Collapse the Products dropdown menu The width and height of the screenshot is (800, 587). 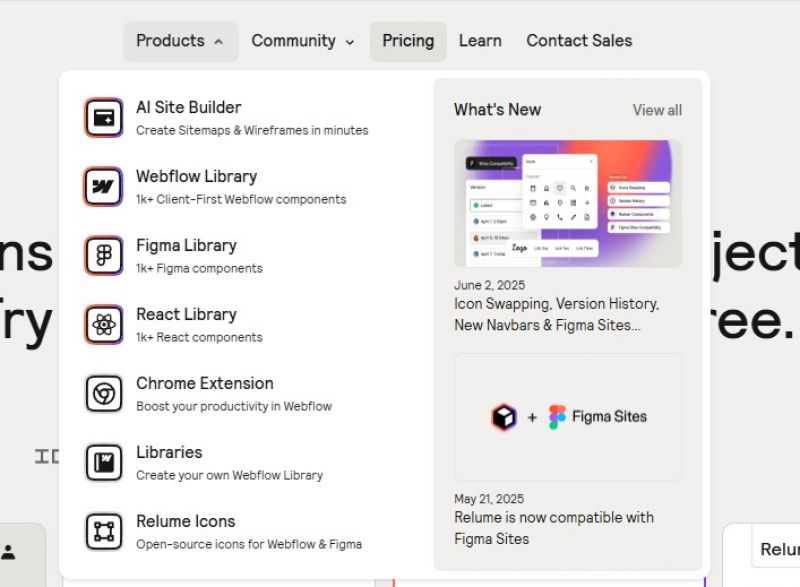click(x=181, y=41)
